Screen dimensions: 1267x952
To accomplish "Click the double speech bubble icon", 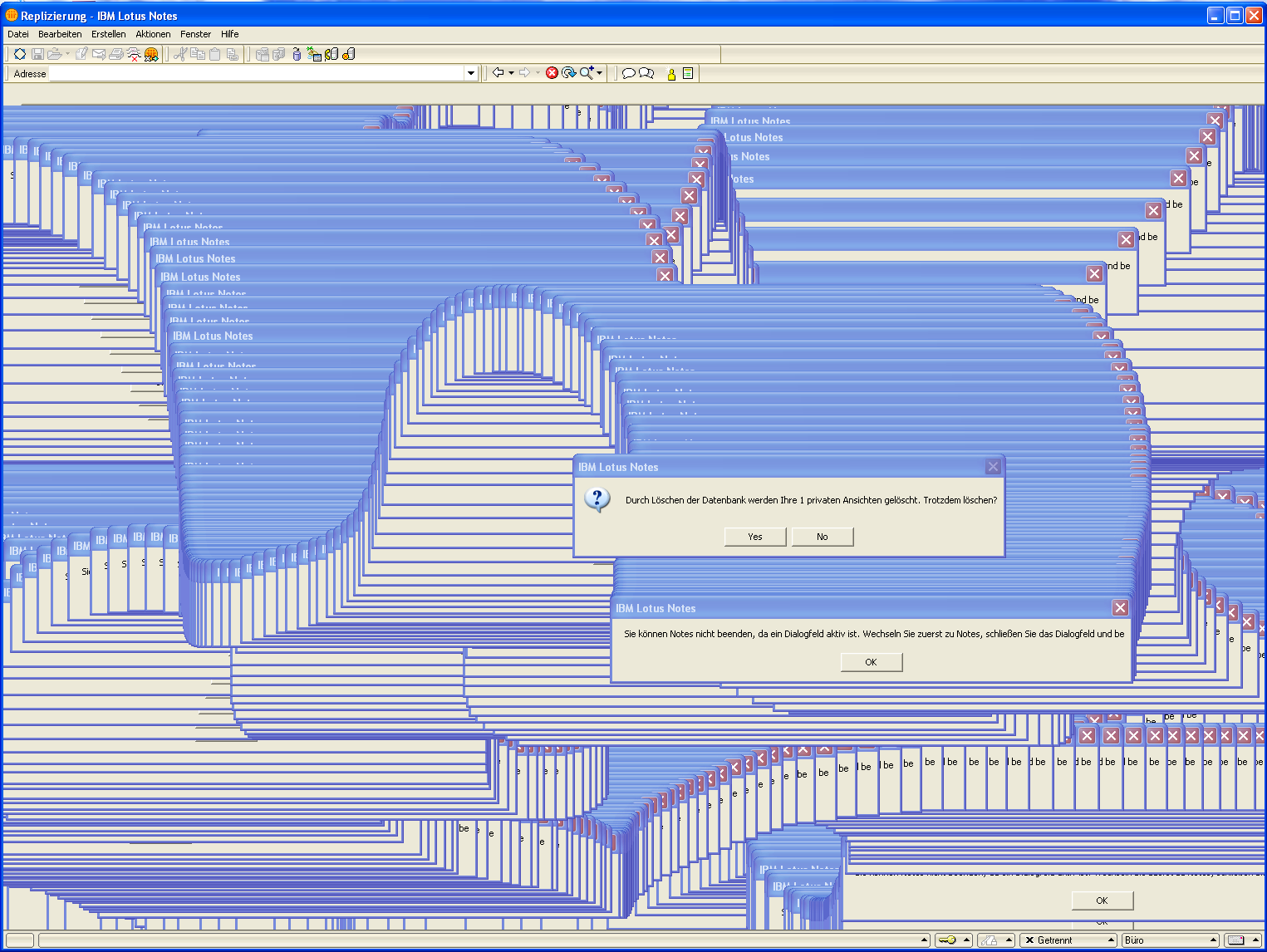I will pyautogui.click(x=646, y=73).
